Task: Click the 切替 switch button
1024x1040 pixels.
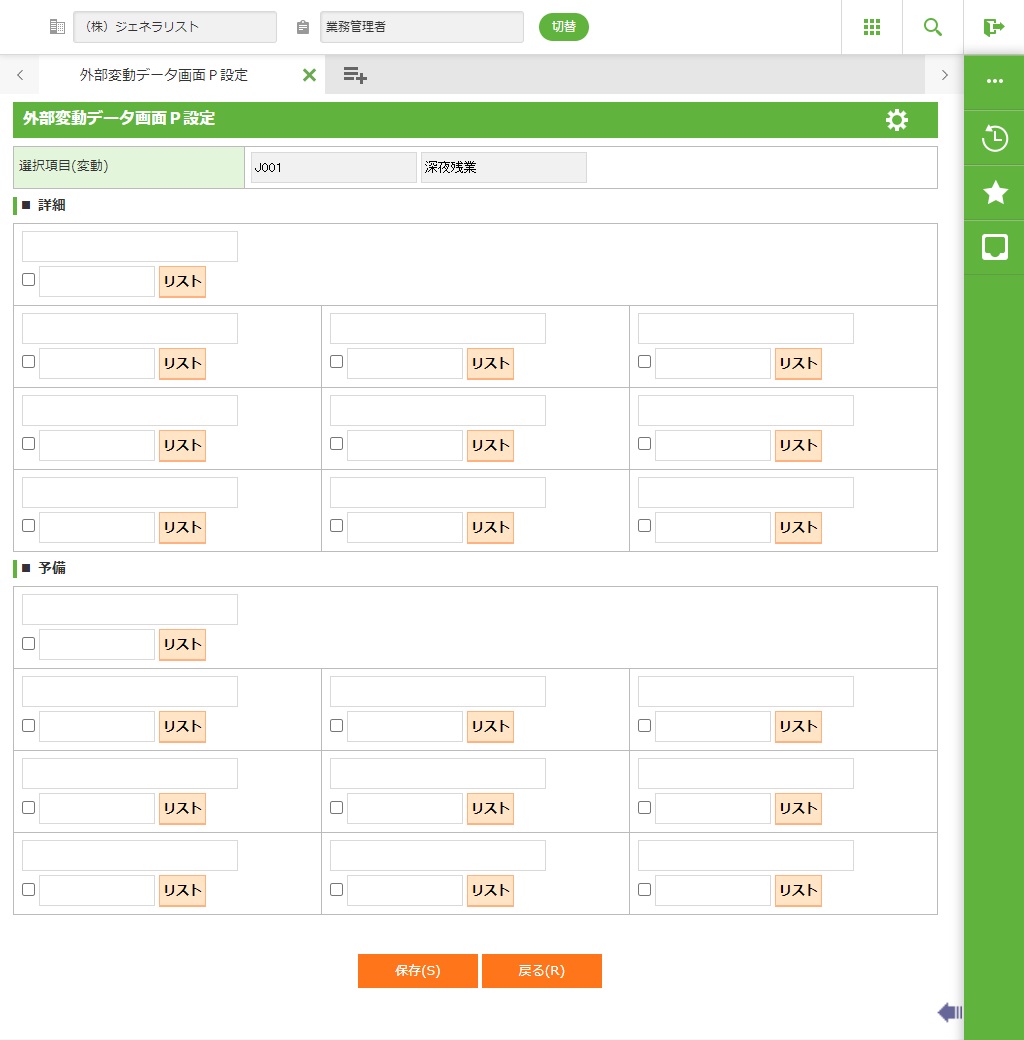Action: (564, 27)
